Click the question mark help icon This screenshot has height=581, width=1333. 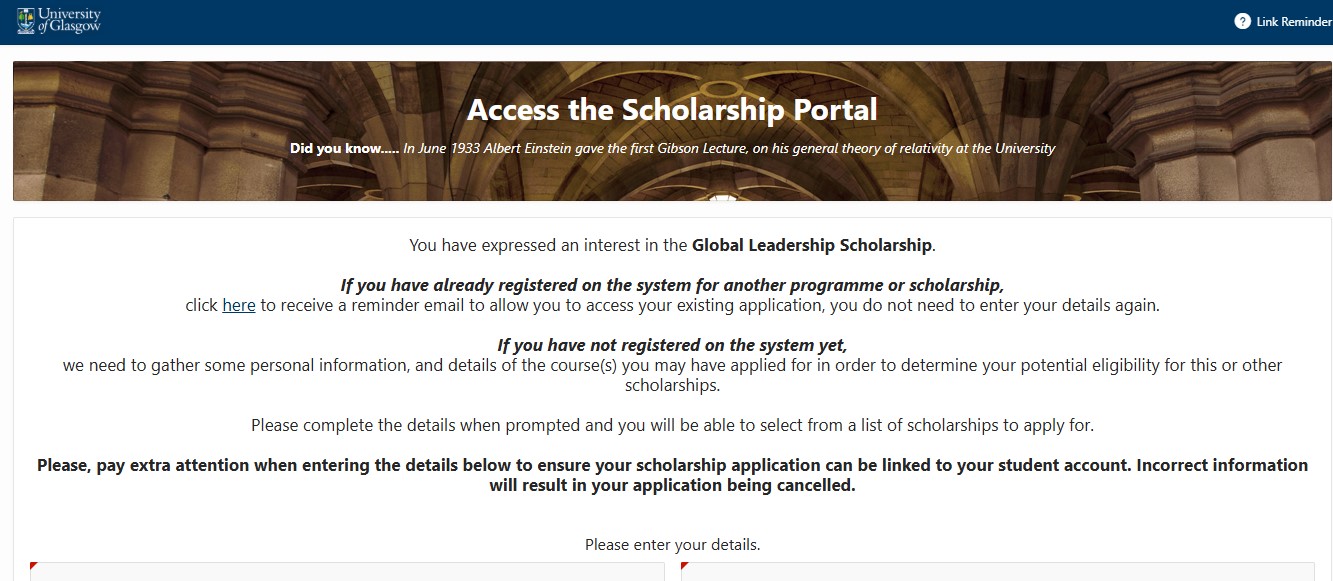pyautogui.click(x=1242, y=22)
